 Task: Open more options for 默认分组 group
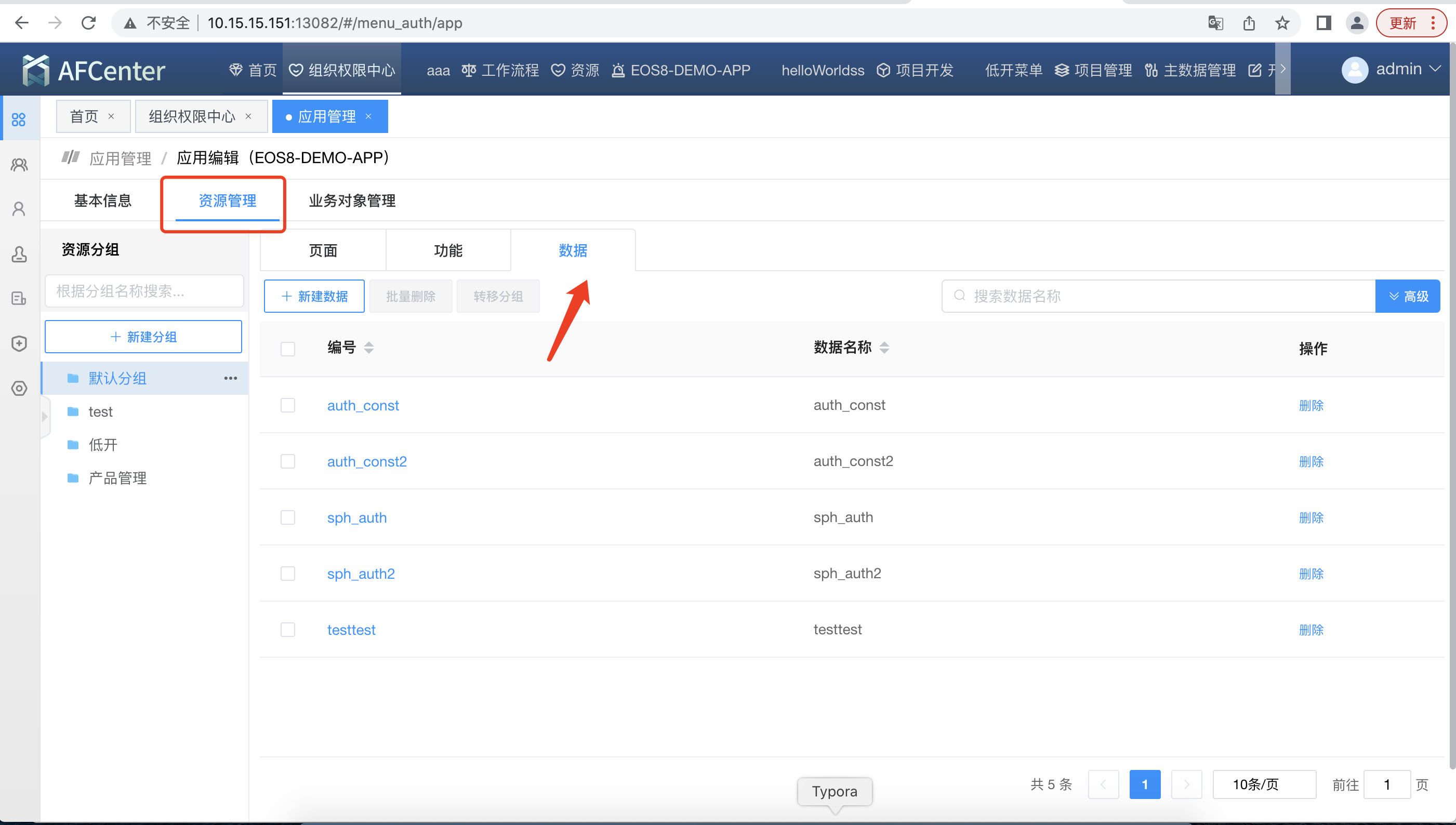[x=230, y=378]
